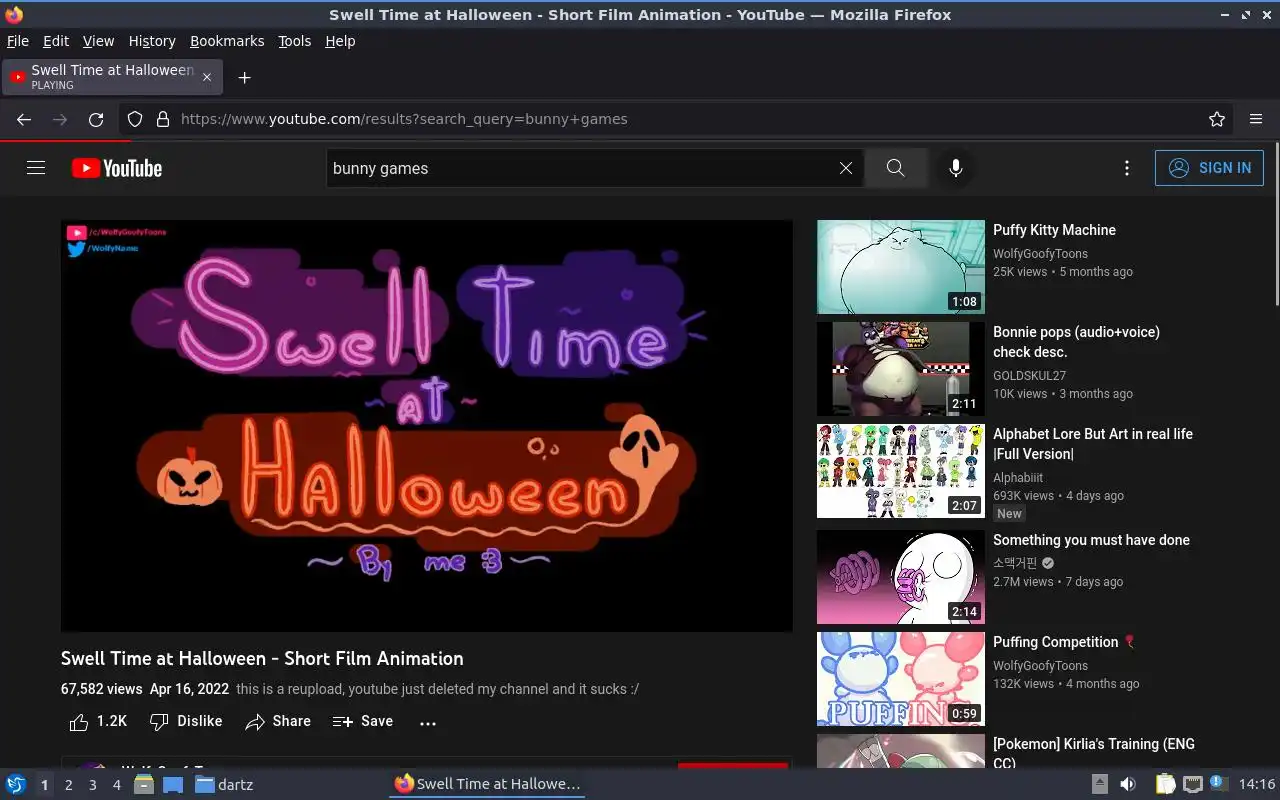Open the File menu

point(18,41)
